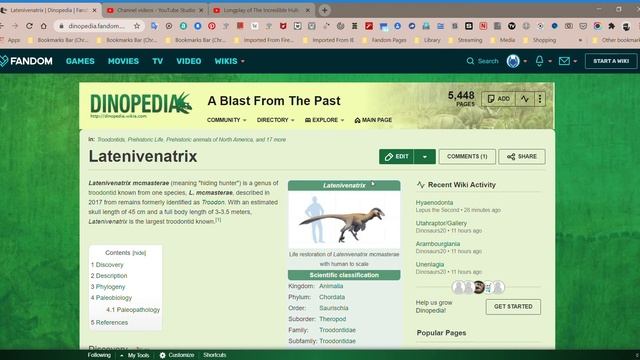
Task: Open the Chrome extensions puzzle icon
Action: [x=611, y=26]
